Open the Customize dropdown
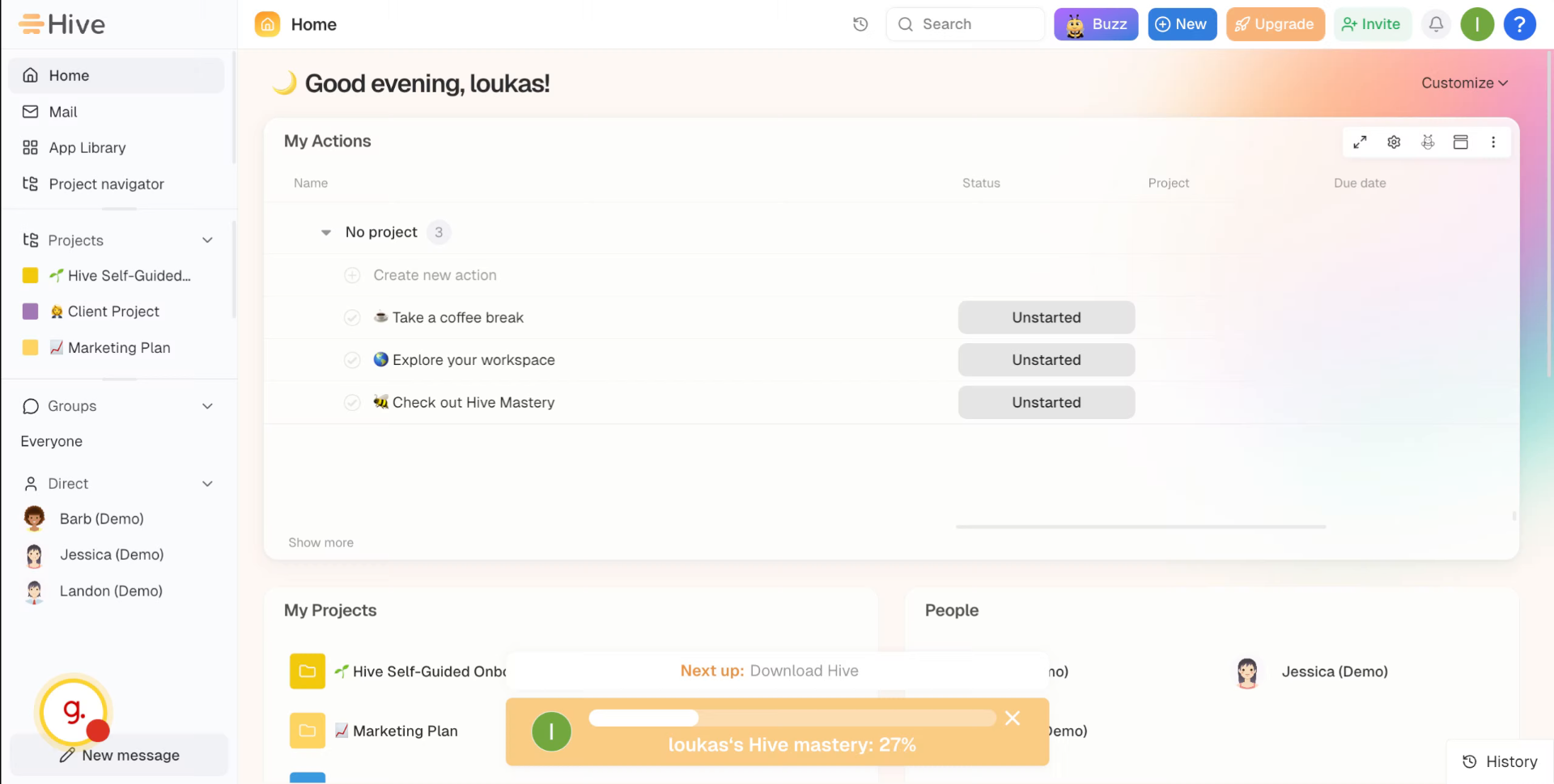The width and height of the screenshot is (1554, 784). click(x=1464, y=83)
